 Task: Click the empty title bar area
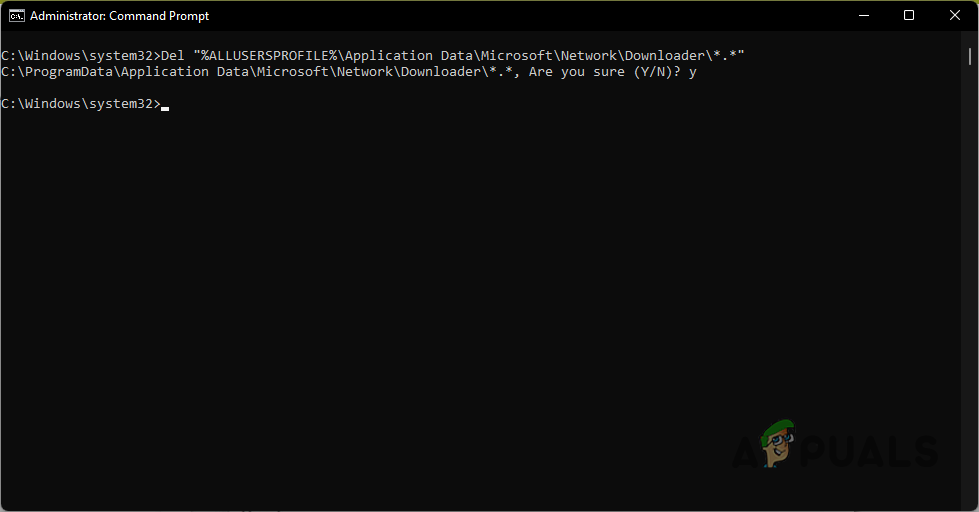point(500,15)
